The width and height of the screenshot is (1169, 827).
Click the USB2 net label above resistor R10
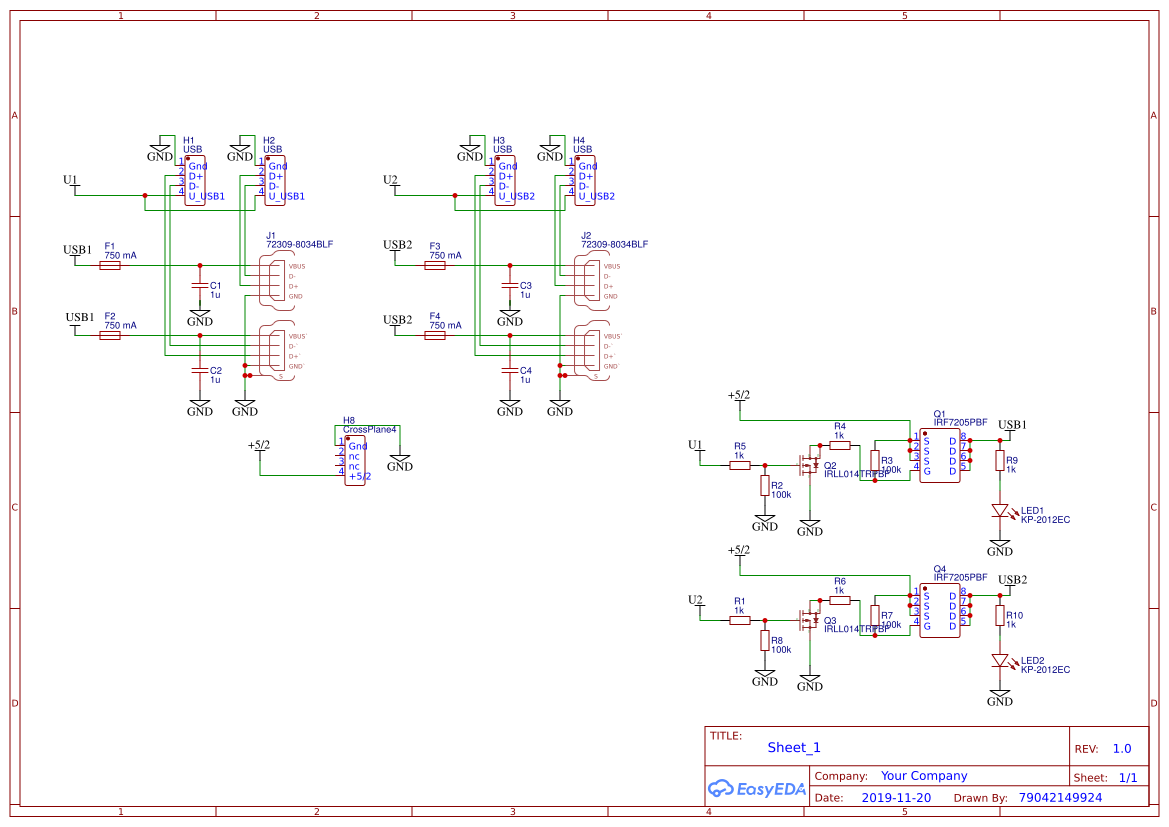pos(1012,580)
